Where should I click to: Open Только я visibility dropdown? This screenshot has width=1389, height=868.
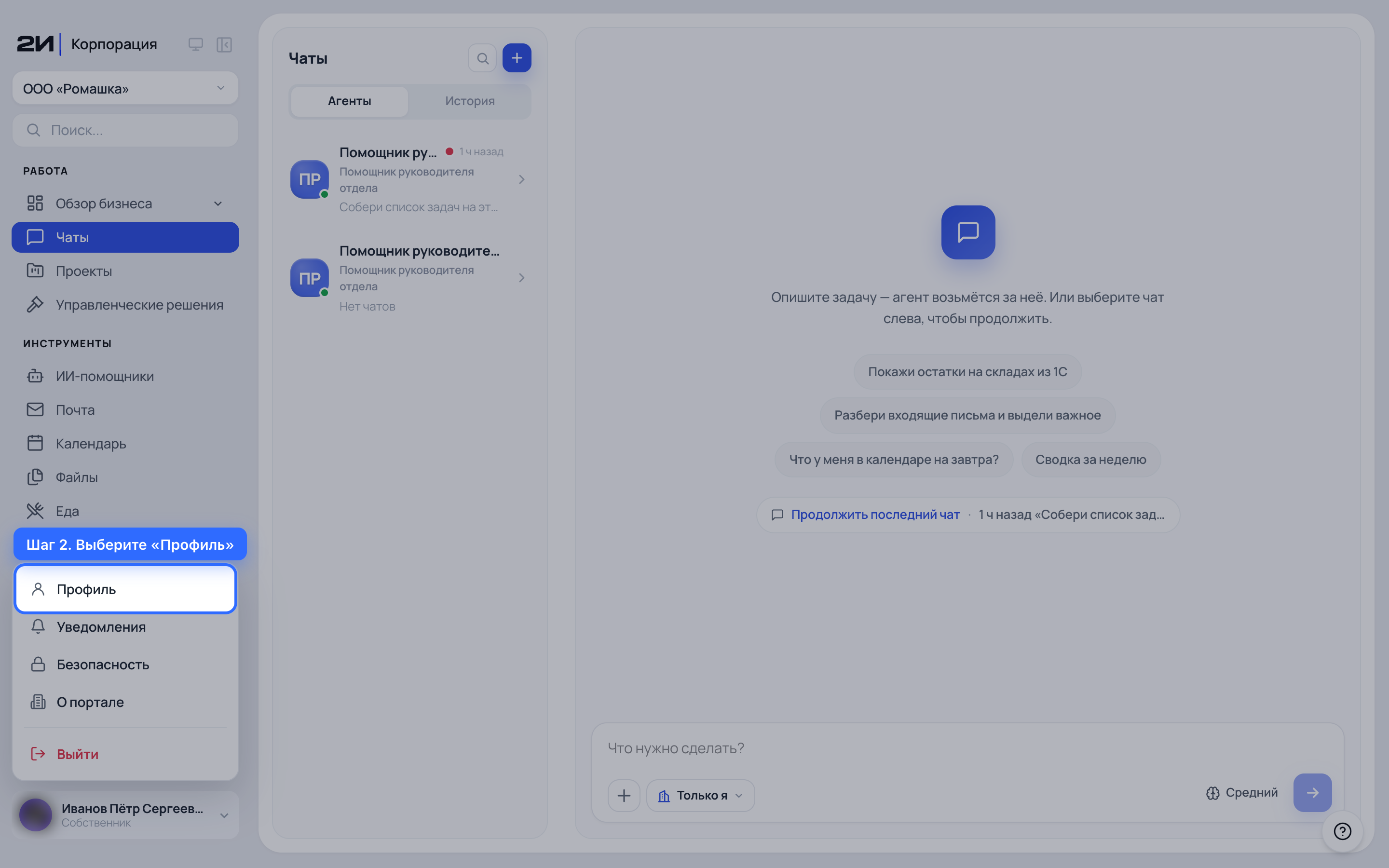700,795
